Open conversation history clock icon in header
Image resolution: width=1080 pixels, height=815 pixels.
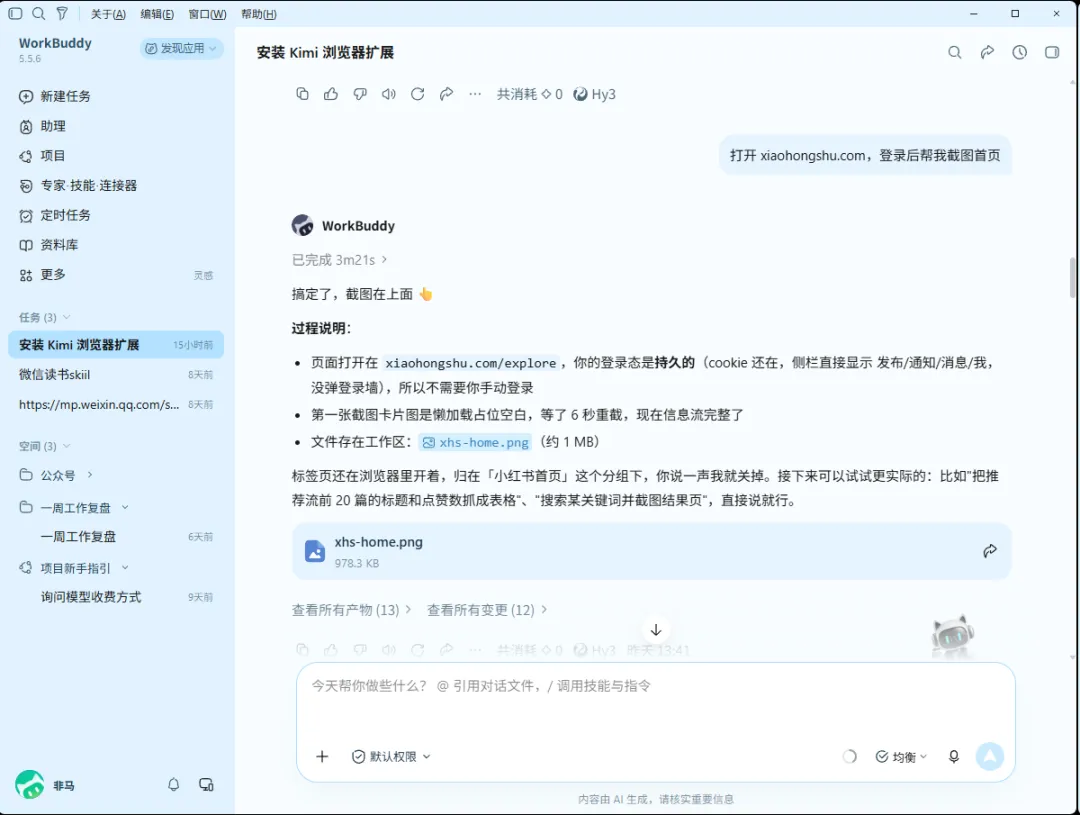pyautogui.click(x=1019, y=52)
